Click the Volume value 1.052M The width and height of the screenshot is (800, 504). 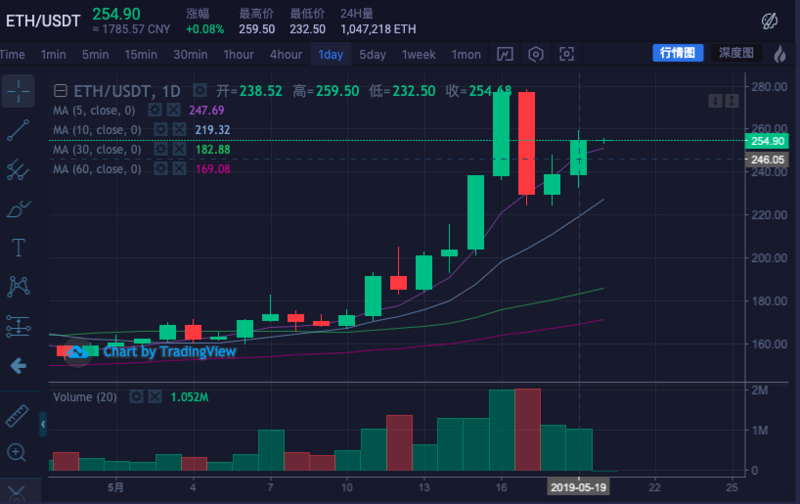click(189, 397)
